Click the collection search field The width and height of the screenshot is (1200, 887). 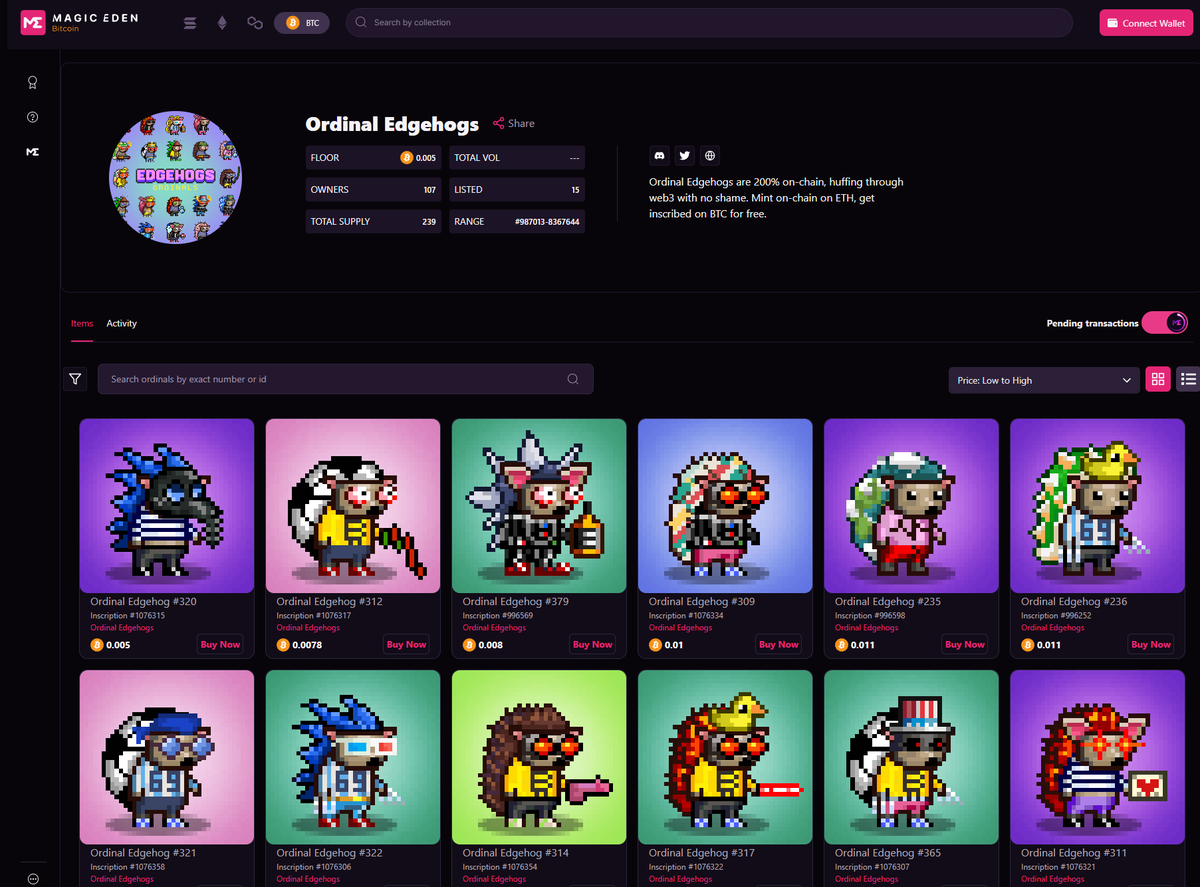pos(709,22)
